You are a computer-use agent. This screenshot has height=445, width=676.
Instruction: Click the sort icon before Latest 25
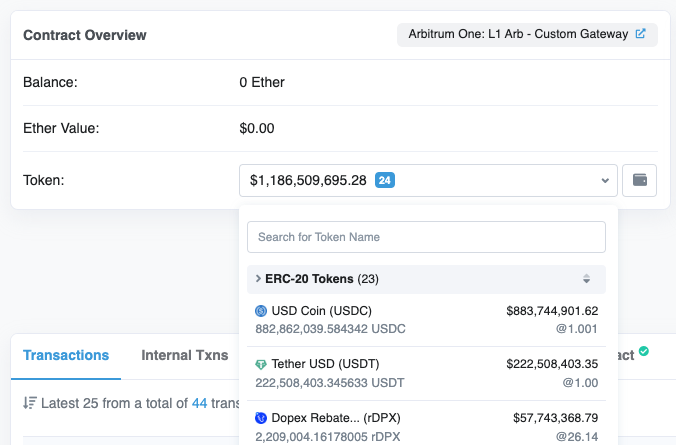pos(30,403)
